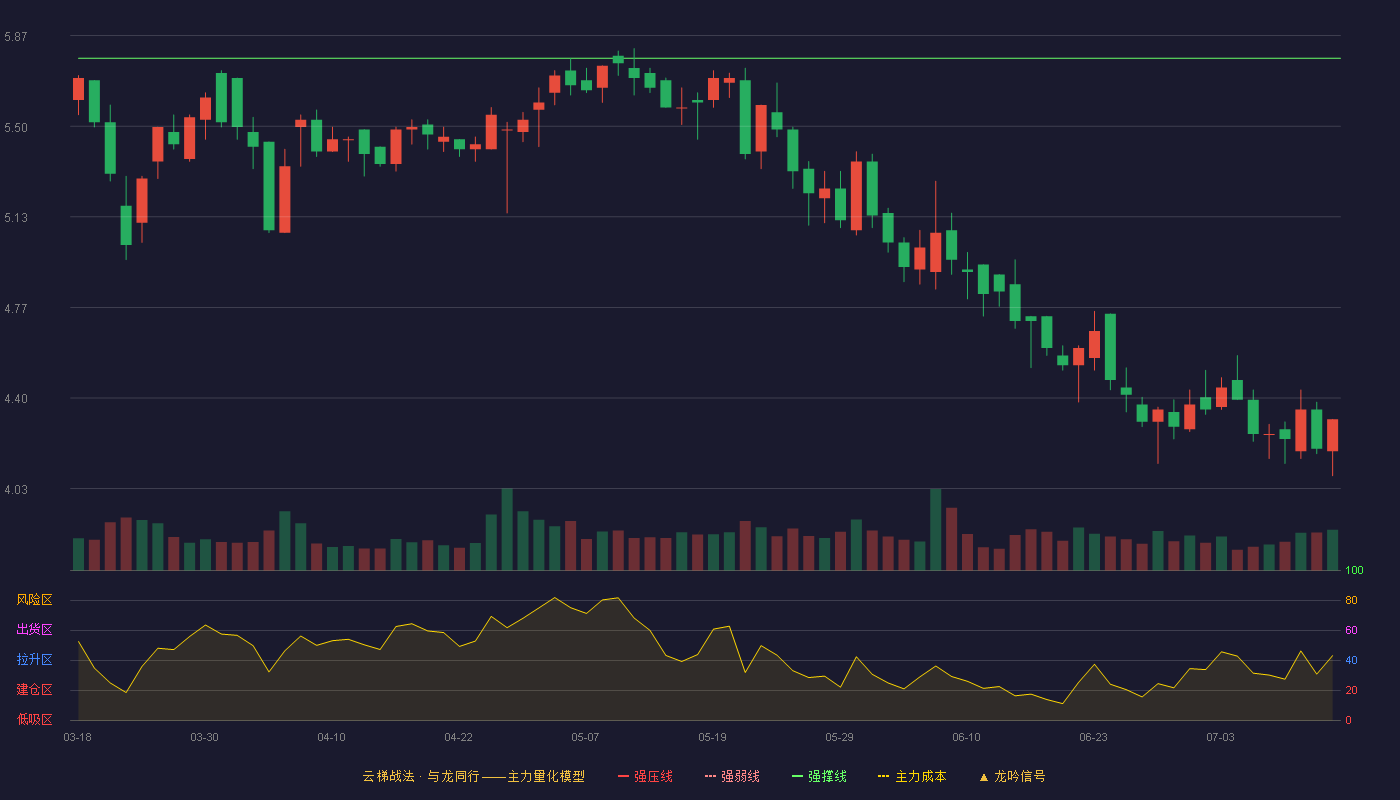This screenshot has width=1400, height=800.
Task: Click the red 0 indicator axis value
Action: click(x=1348, y=720)
